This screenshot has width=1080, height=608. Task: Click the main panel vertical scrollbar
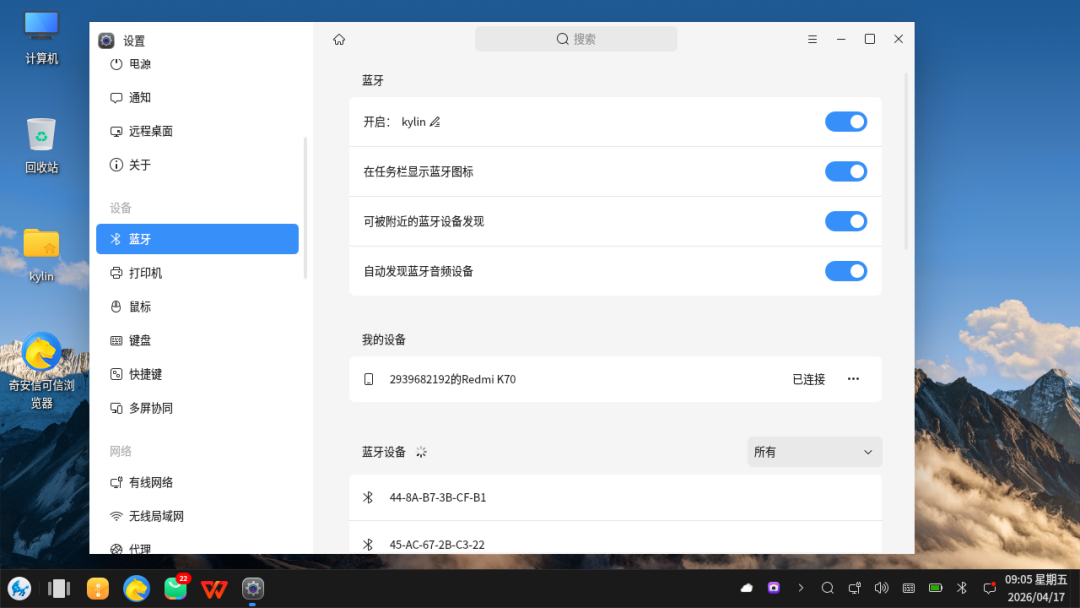point(906,161)
